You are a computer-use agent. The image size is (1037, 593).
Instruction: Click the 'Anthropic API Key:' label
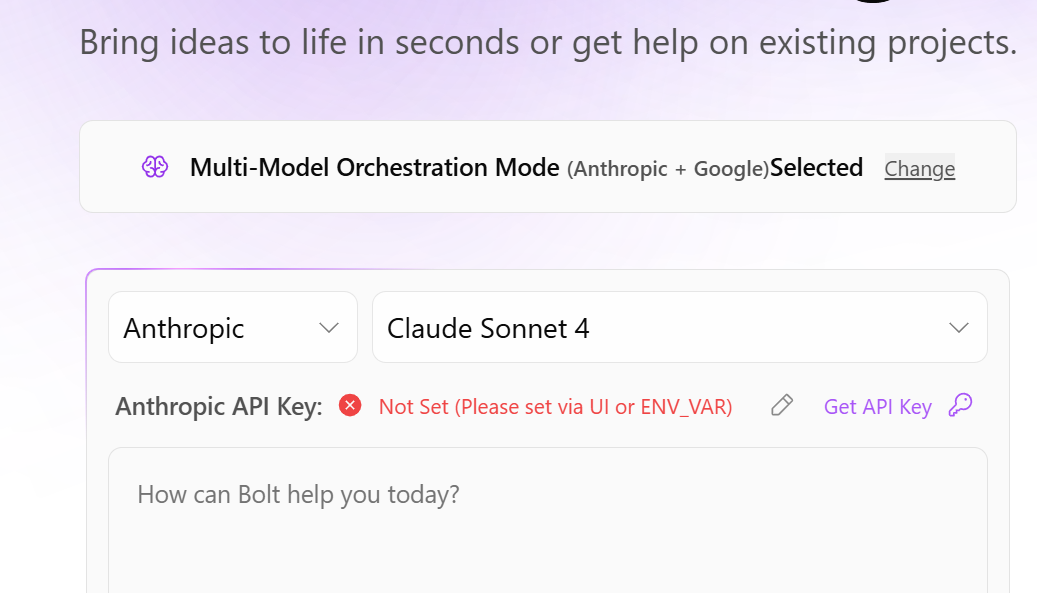click(x=219, y=407)
